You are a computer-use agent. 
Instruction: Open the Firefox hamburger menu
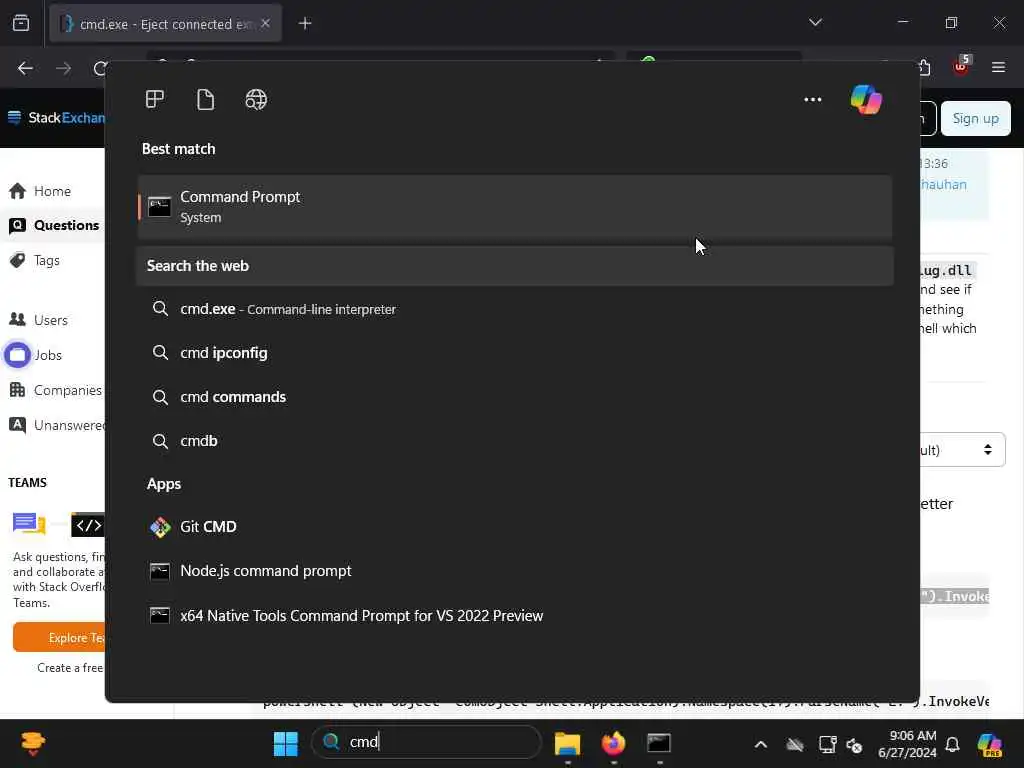[x=998, y=67]
